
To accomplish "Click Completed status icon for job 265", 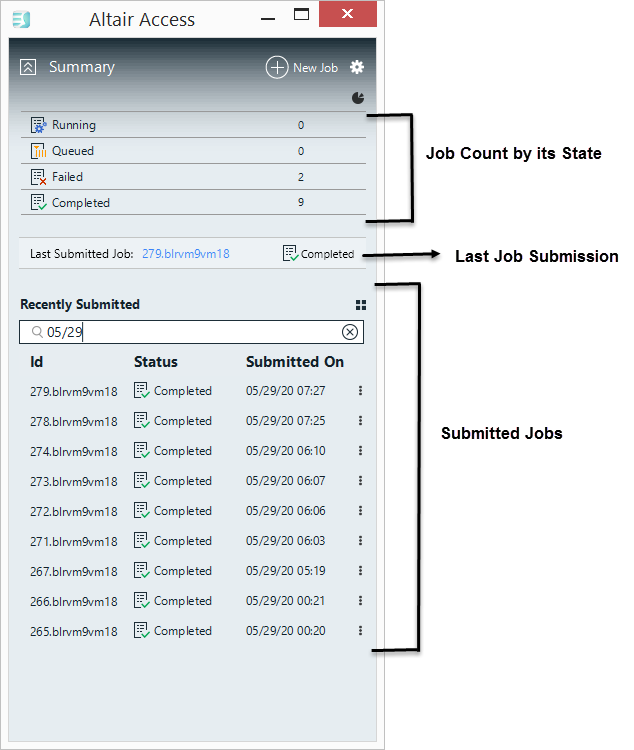I will [x=142, y=630].
